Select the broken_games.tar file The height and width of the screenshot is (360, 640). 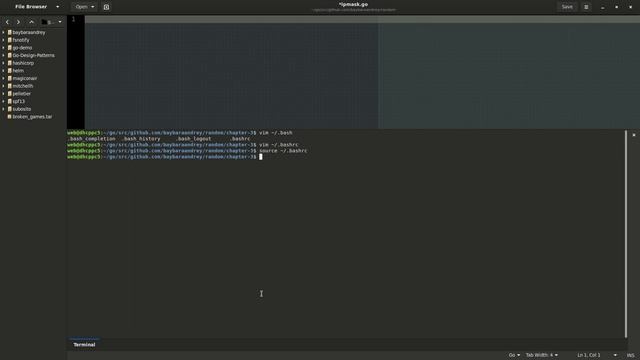(32, 117)
